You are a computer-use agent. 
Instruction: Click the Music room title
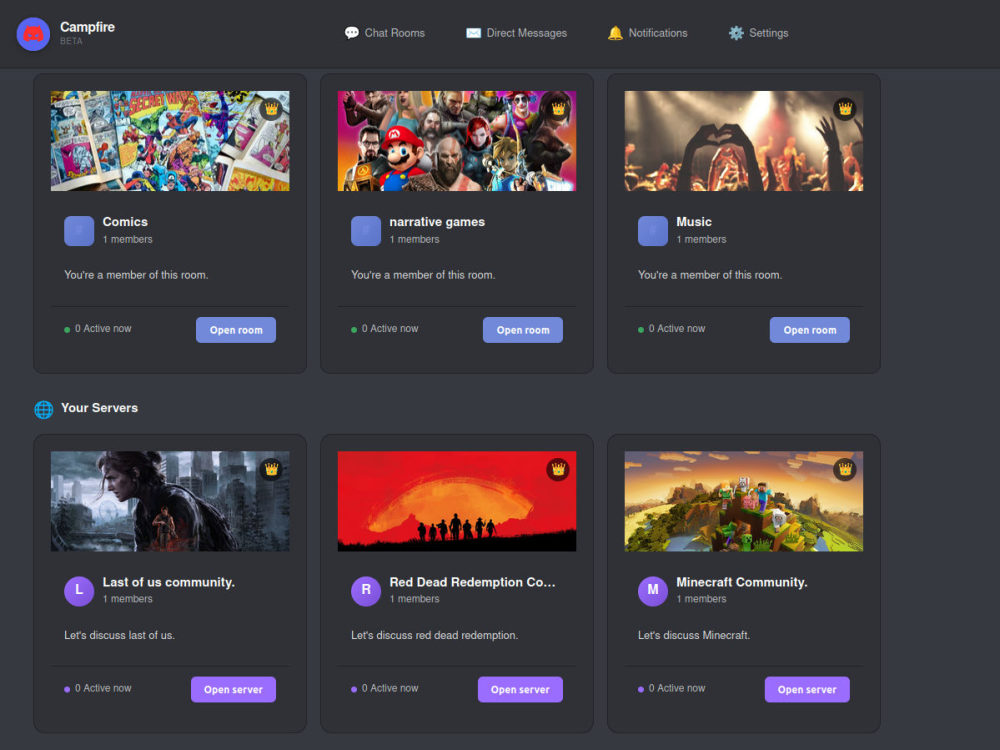point(694,222)
